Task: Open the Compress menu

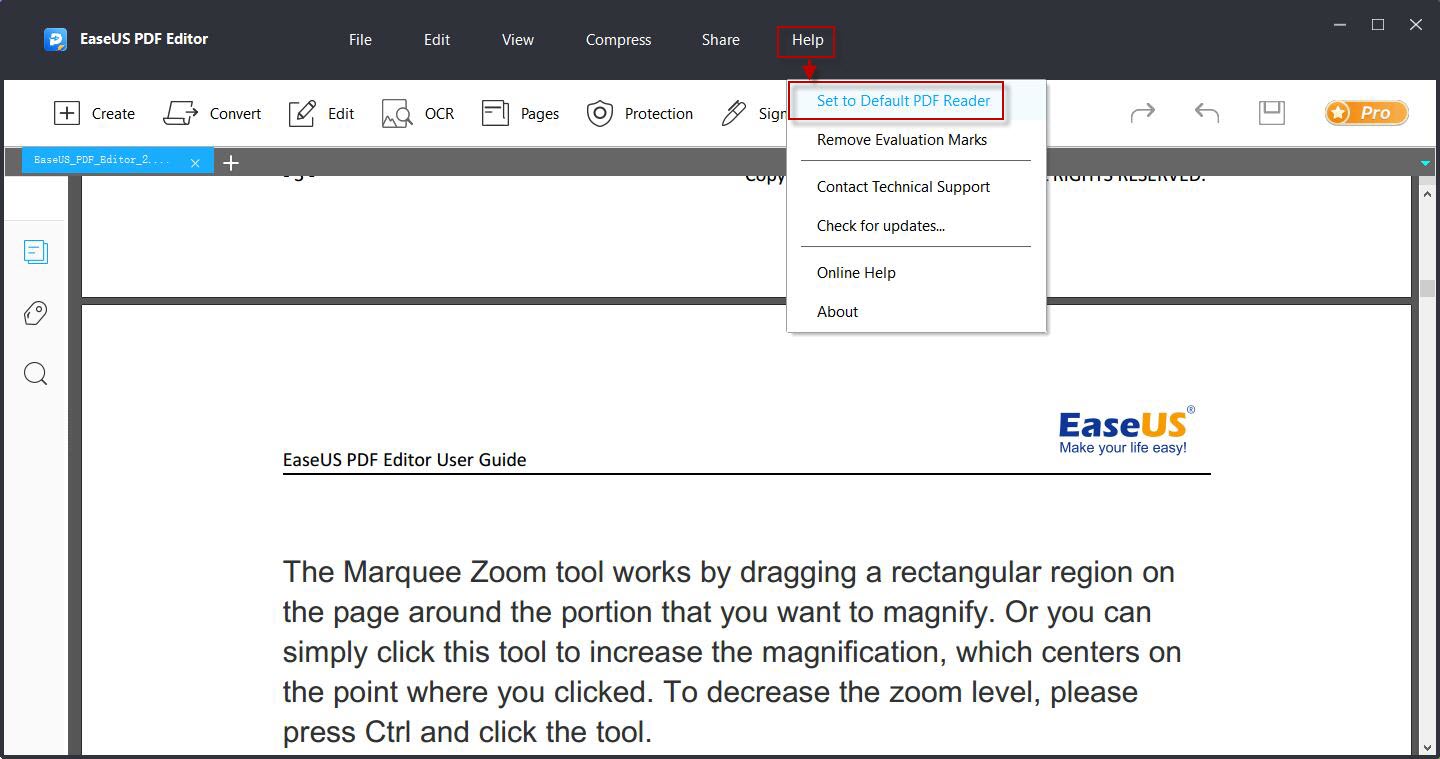Action: 618,40
